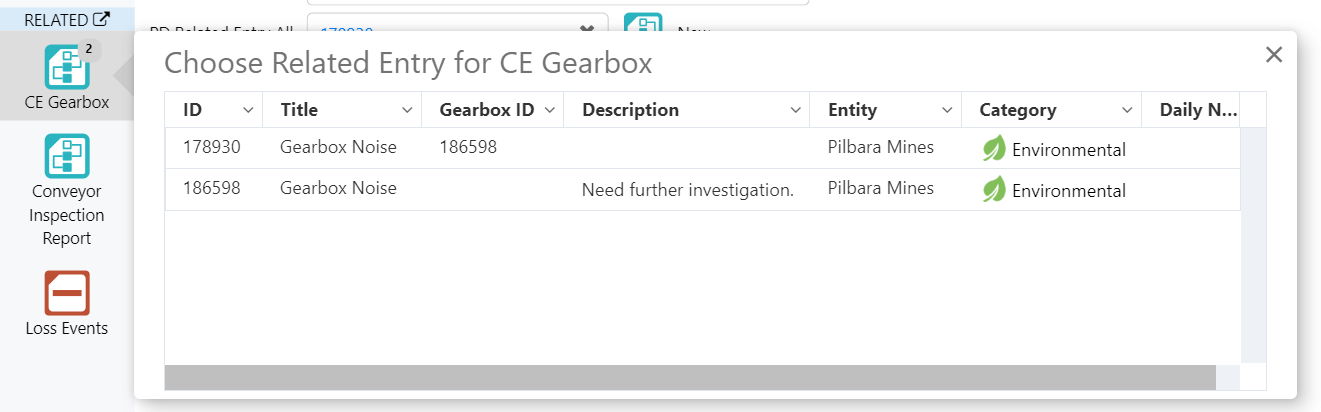
Task: Open the Category column dropdown arrow
Action: point(1127,110)
